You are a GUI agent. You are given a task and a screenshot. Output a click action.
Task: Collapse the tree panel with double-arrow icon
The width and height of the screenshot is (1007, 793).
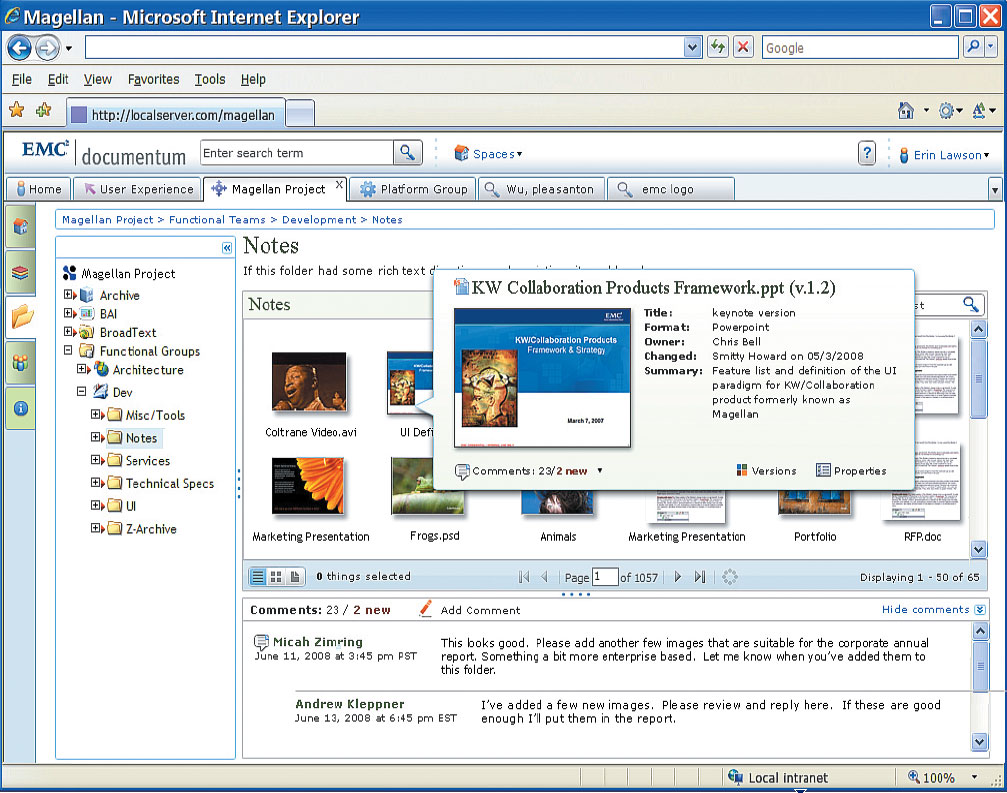point(227,248)
